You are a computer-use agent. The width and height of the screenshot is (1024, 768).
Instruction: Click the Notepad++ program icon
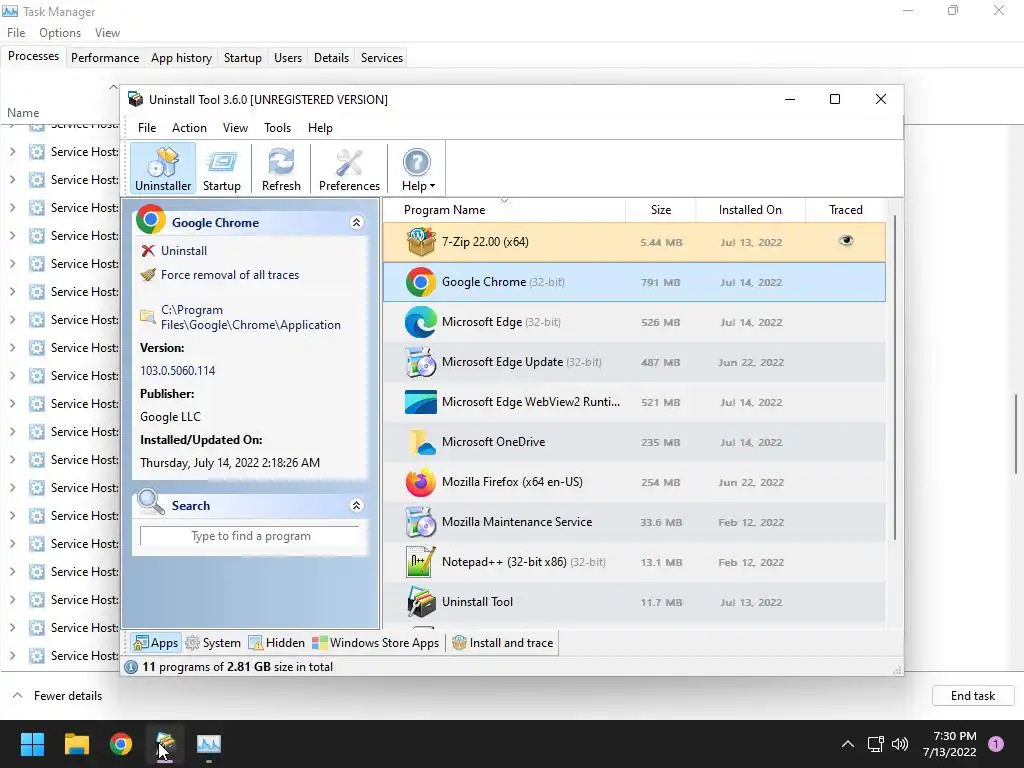point(421,562)
